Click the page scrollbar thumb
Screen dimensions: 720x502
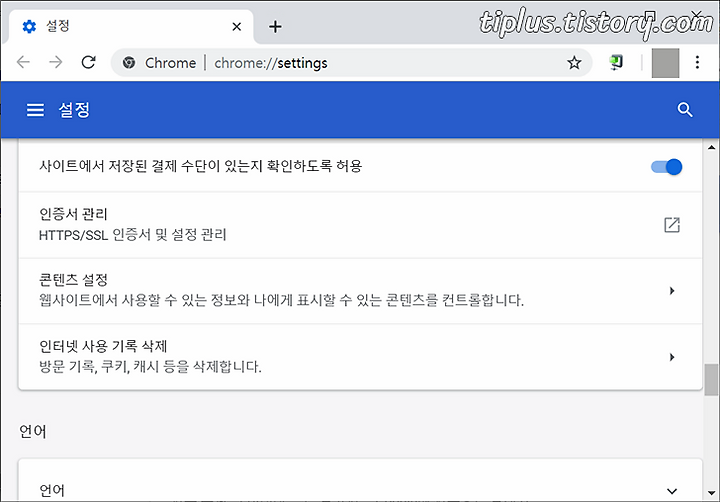coord(711,379)
